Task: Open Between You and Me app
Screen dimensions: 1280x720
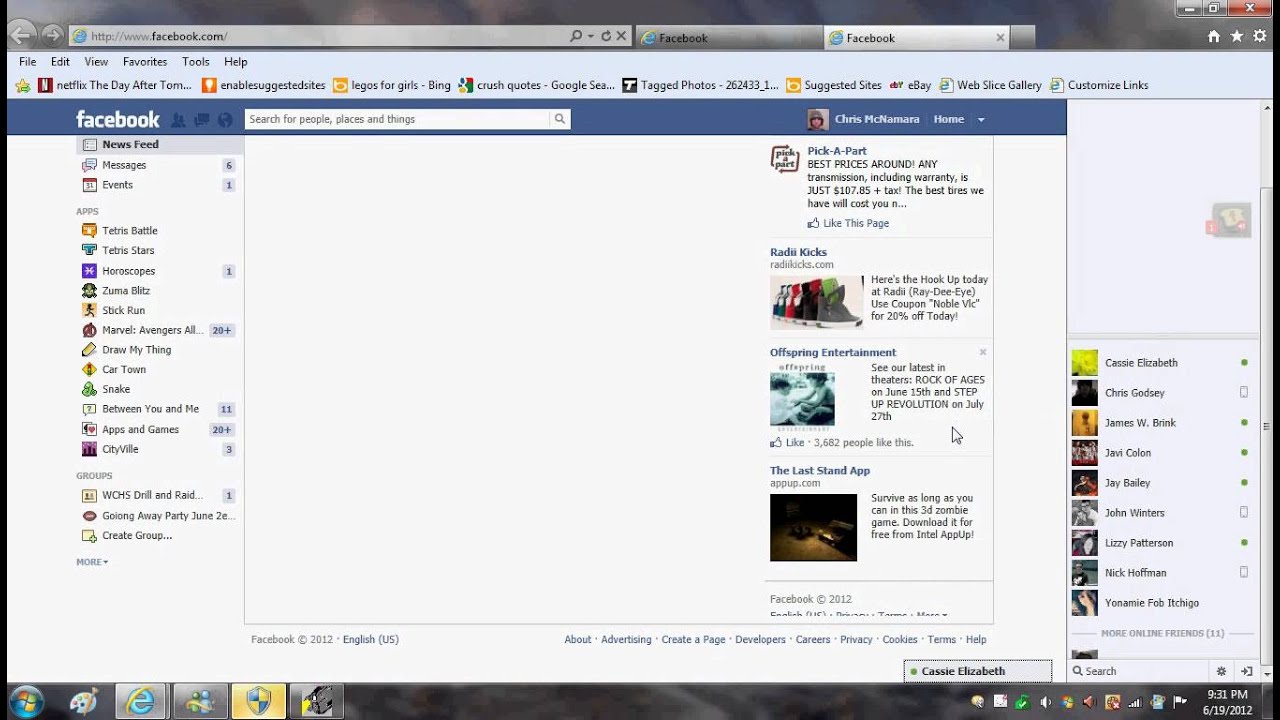Action: point(150,409)
